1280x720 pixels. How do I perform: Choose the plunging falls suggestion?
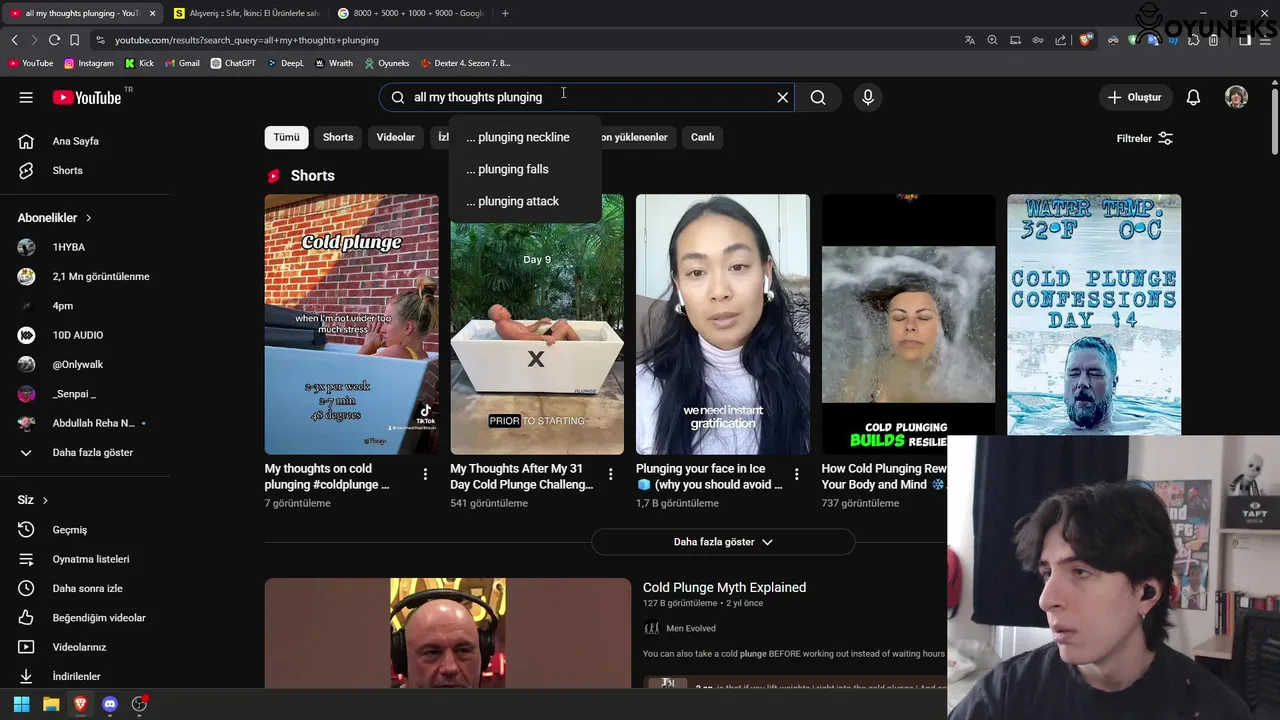coord(525,169)
